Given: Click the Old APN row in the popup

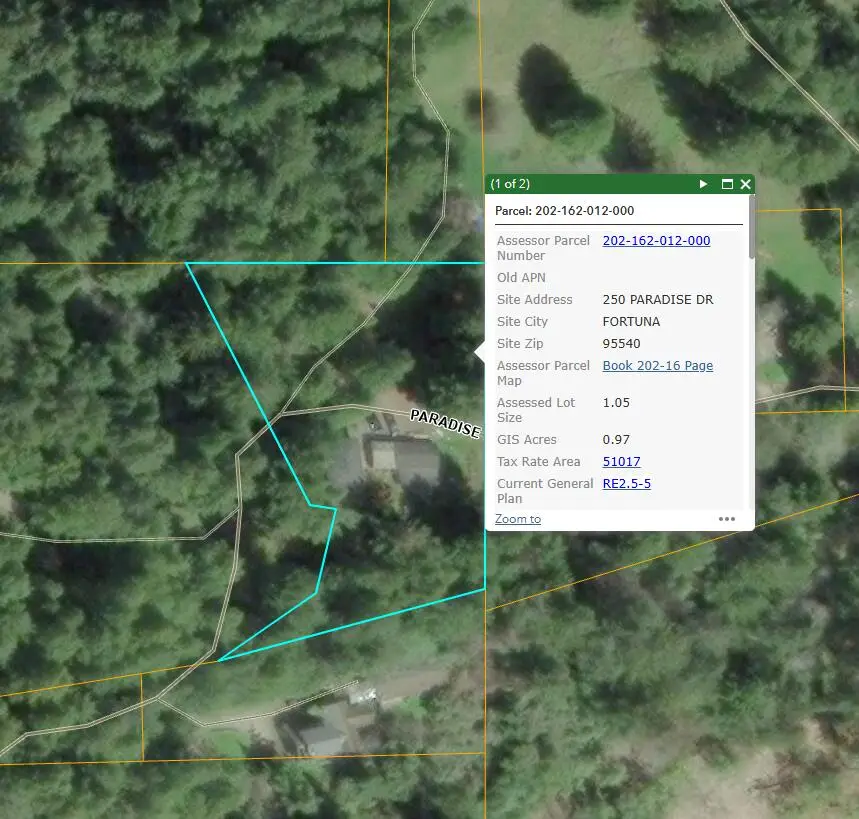Looking at the screenshot, I should coord(521,277).
